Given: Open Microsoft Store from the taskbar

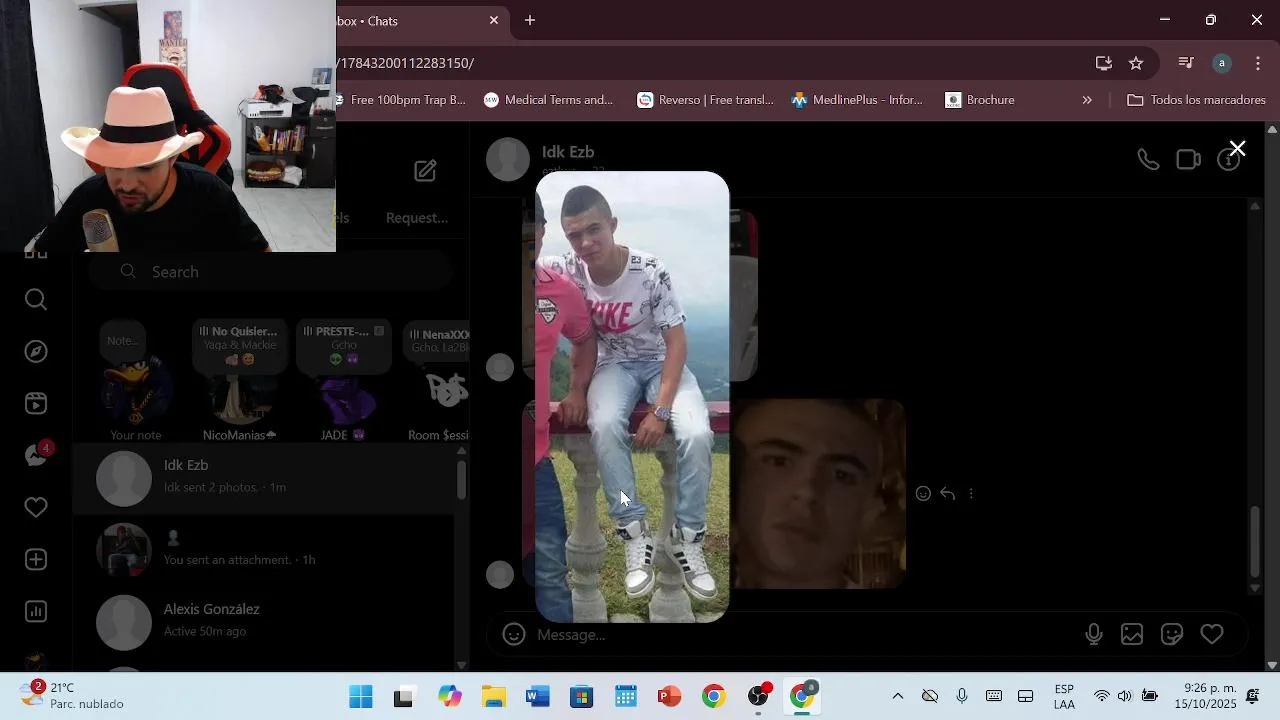Looking at the screenshot, I should click(582, 696).
